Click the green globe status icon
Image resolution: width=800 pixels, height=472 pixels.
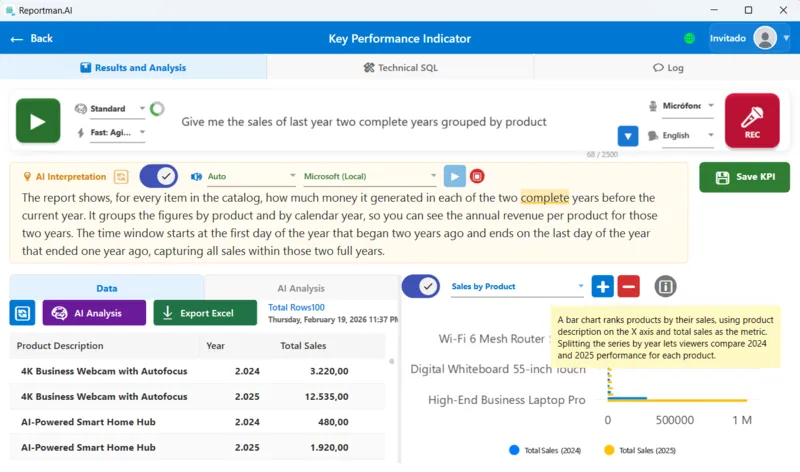[x=689, y=39]
